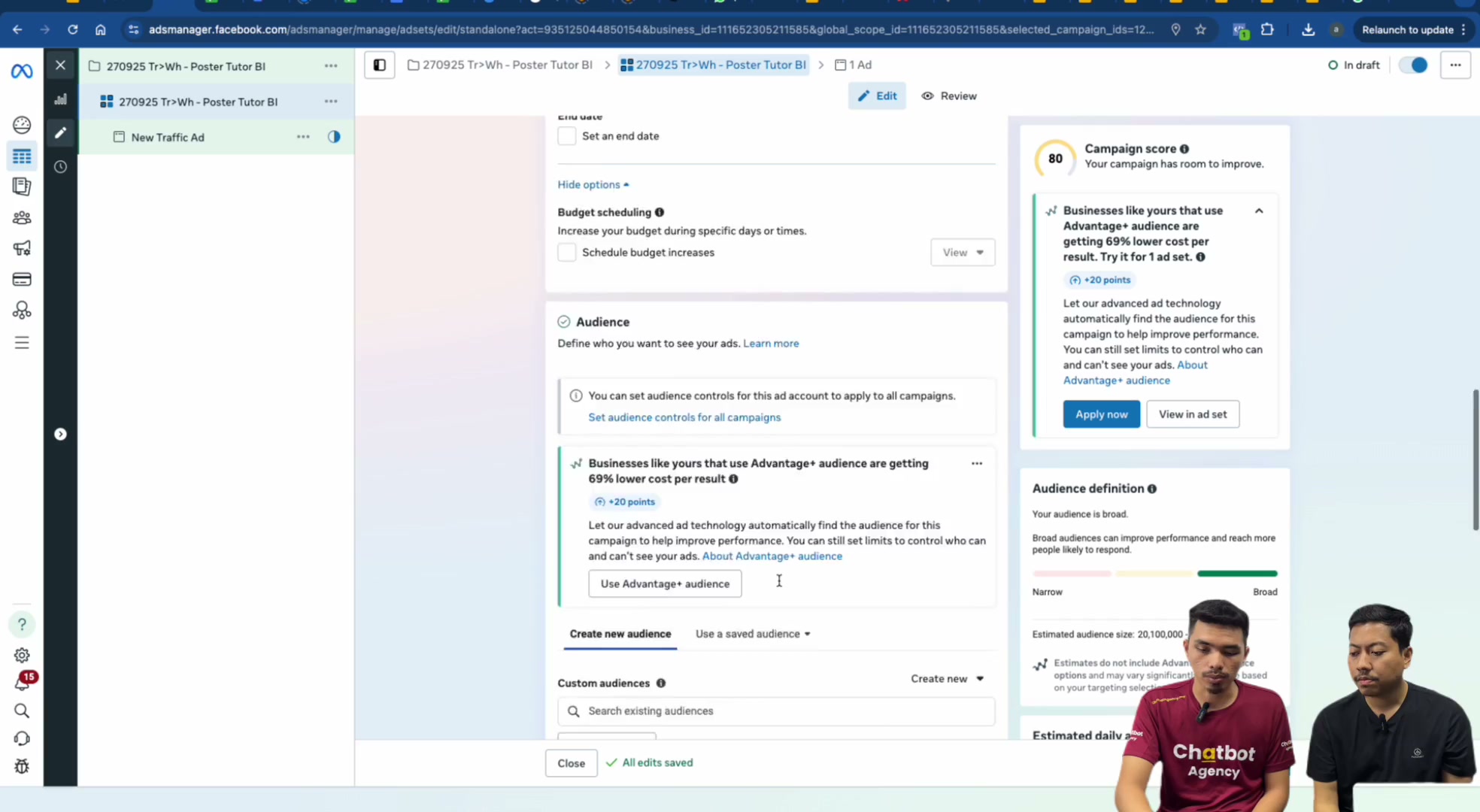Toggle the side-panel layout icon beside the breadcrumb
The image size is (1480, 812).
click(380, 65)
